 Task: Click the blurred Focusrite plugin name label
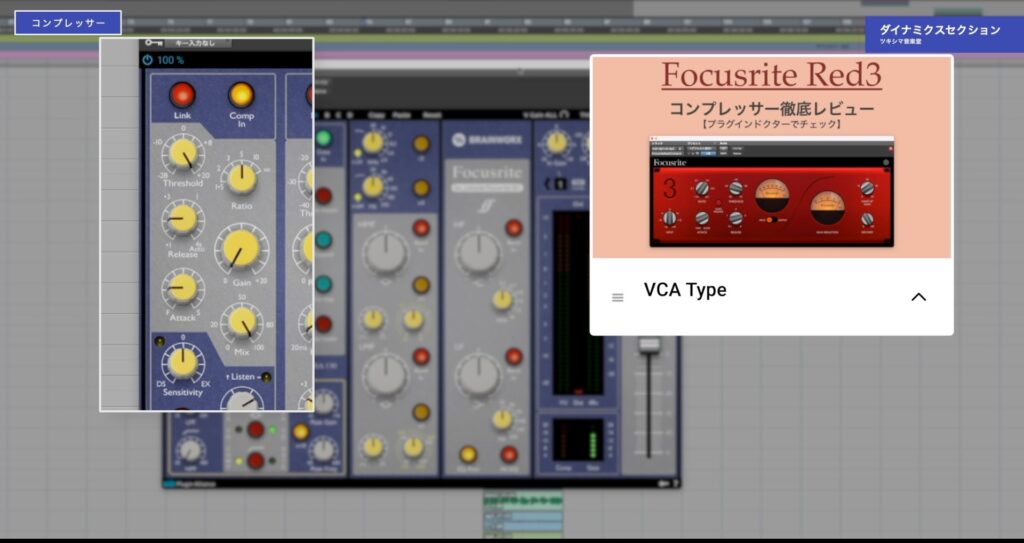coord(487,173)
